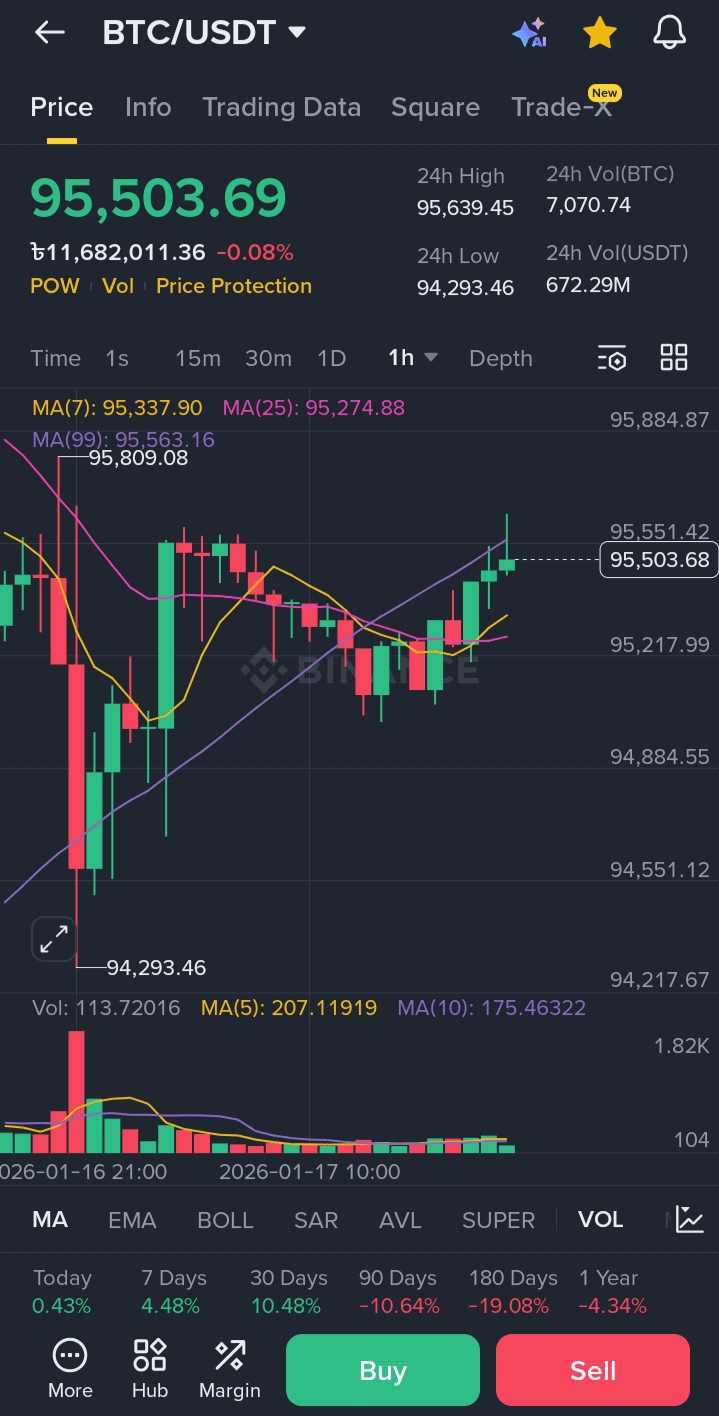Tap the back arrow icon
This screenshot has width=719, height=1416.
49,32
